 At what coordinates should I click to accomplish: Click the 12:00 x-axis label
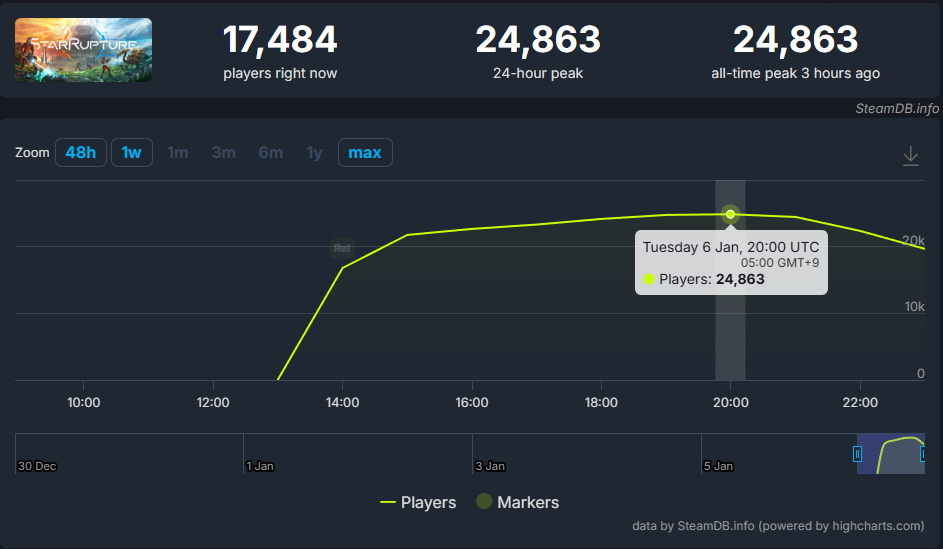click(x=213, y=402)
